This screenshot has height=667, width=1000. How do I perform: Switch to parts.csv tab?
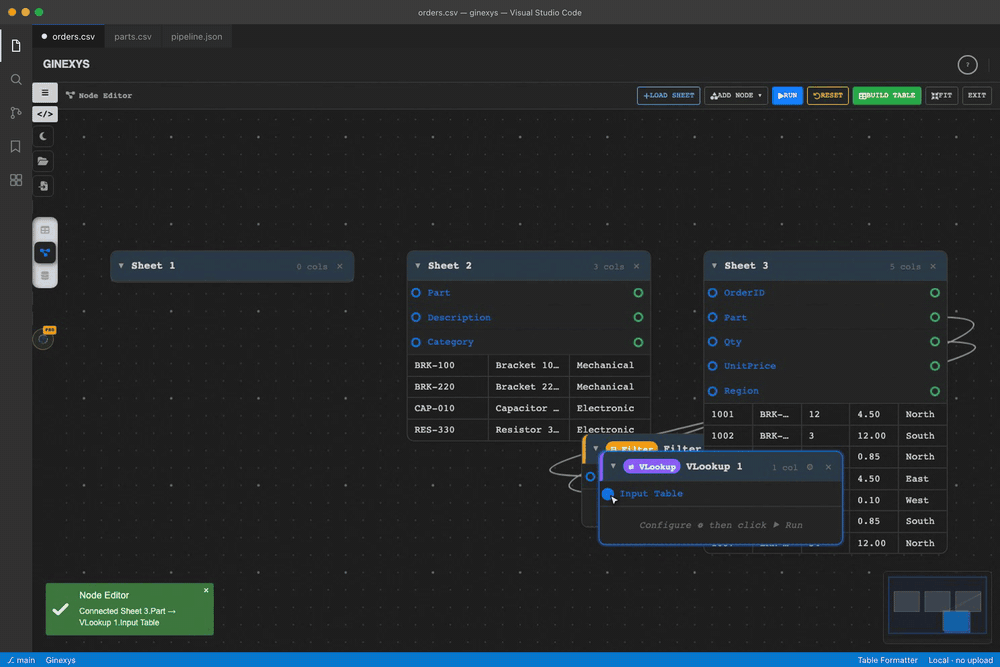(x=133, y=37)
